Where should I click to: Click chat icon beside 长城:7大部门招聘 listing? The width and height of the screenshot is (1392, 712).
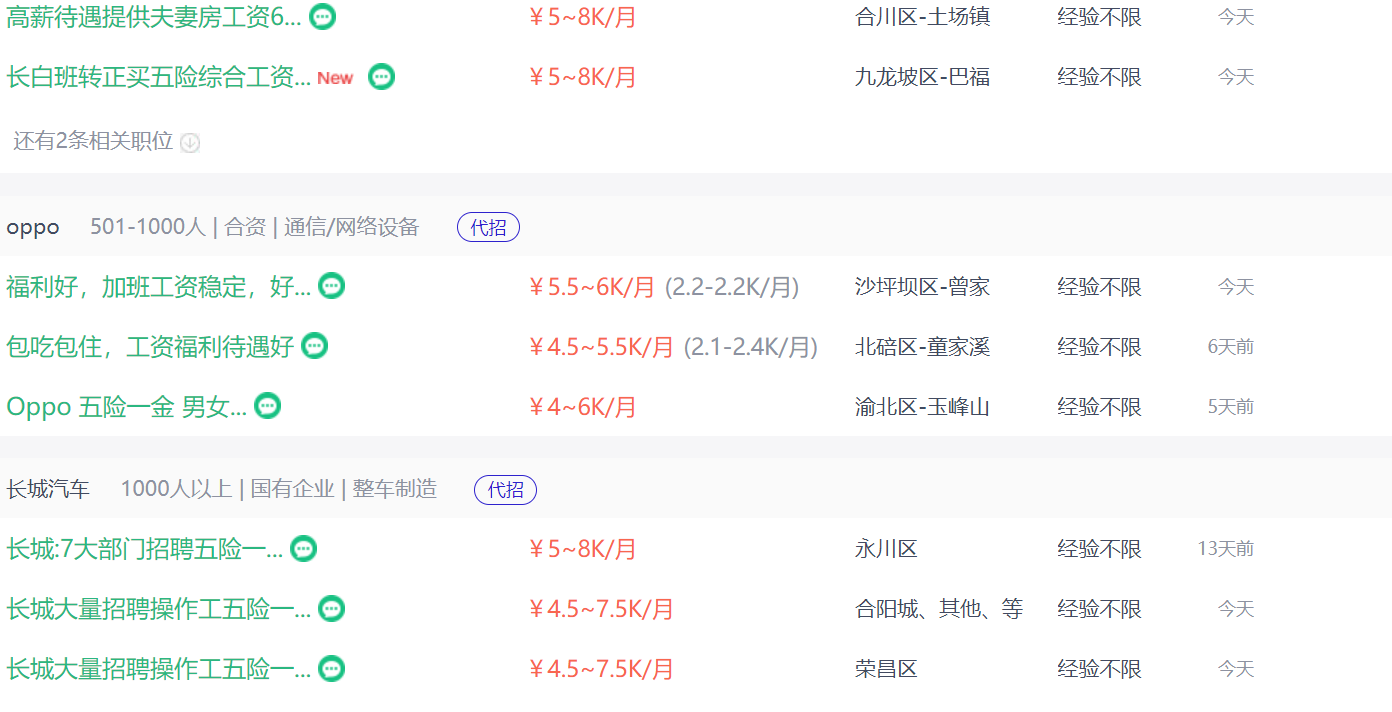pos(303,548)
